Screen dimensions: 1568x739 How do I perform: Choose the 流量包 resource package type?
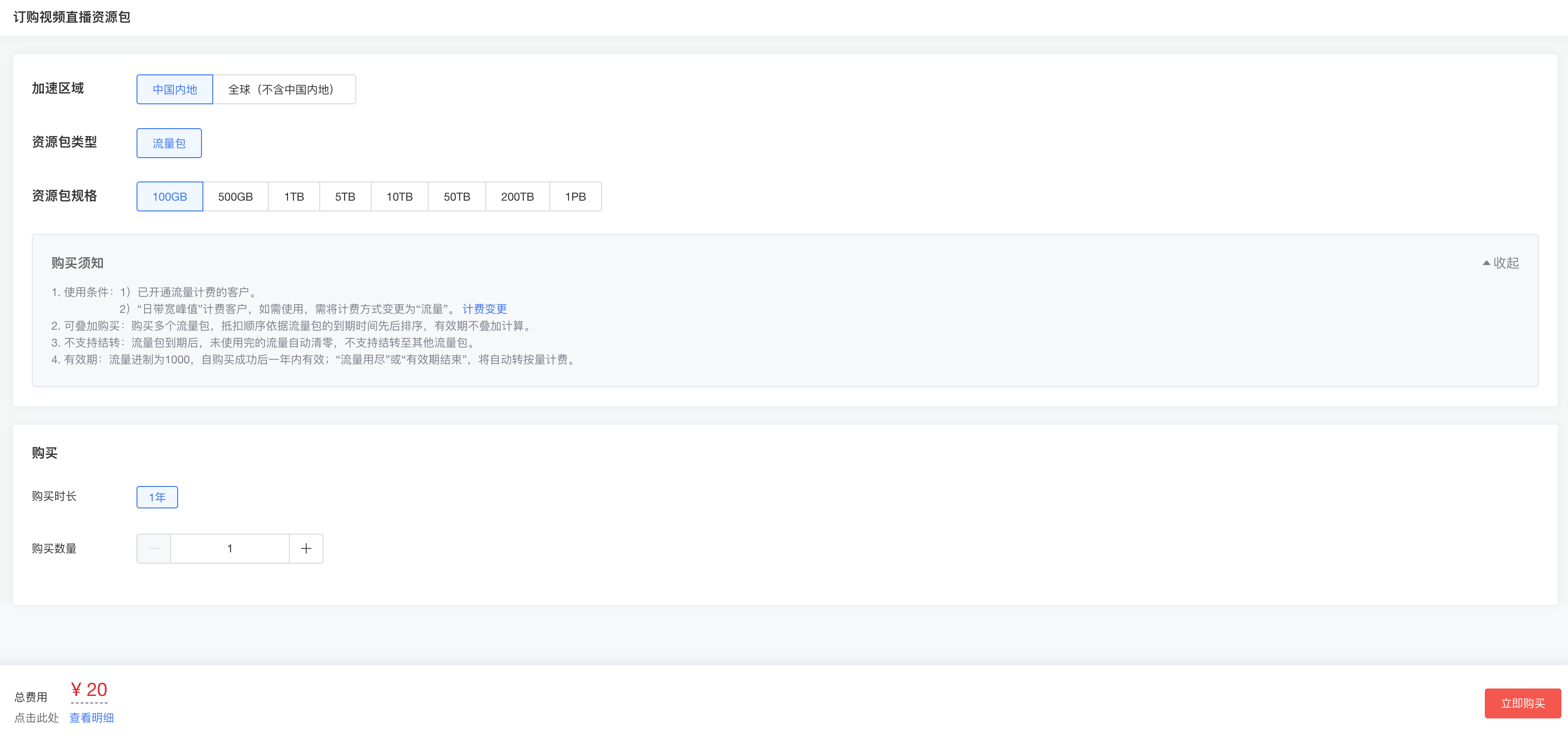(x=169, y=143)
